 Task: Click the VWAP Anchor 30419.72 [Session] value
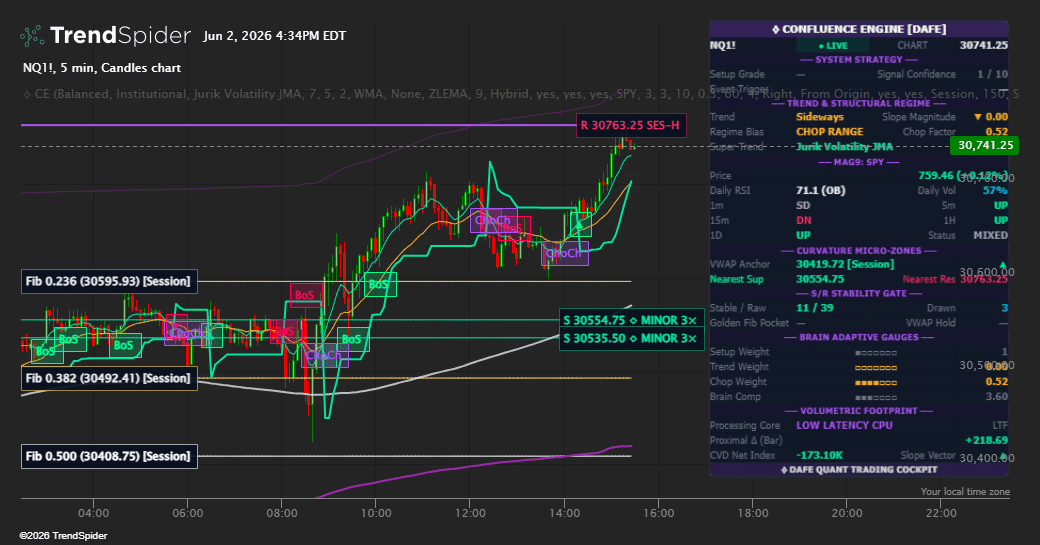point(845,265)
